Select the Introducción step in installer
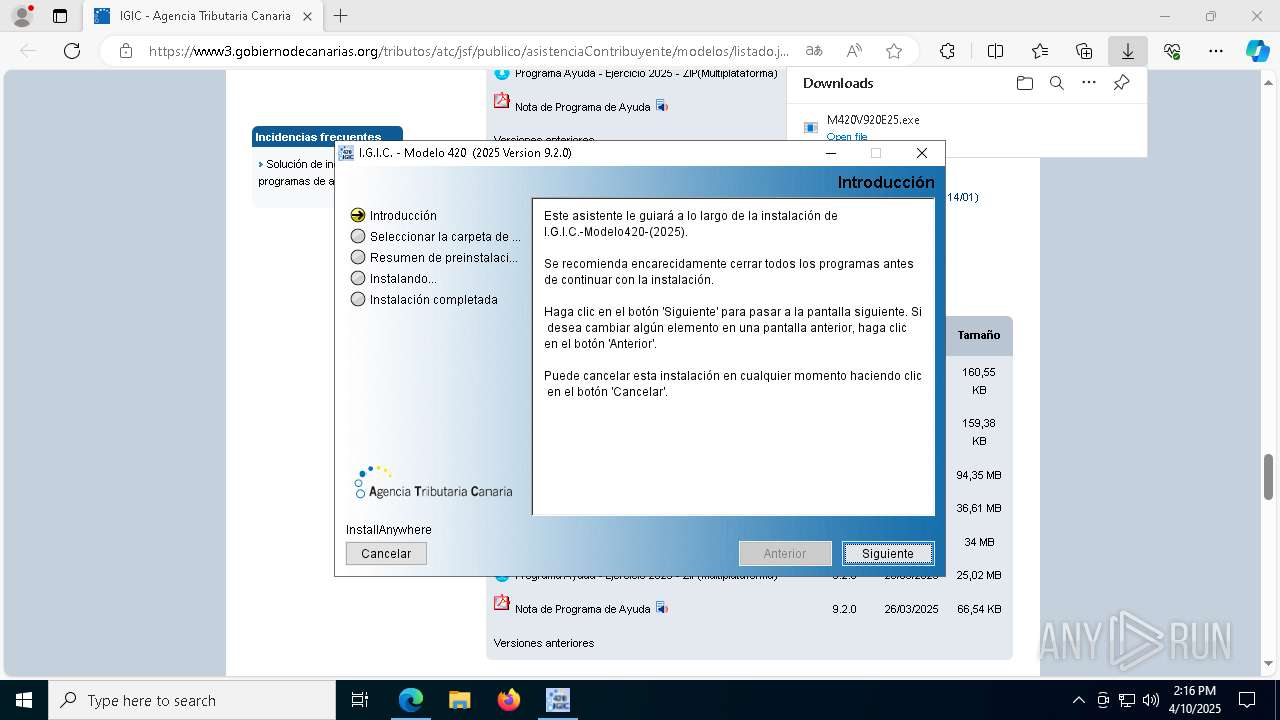Image resolution: width=1280 pixels, height=720 pixels. [394, 215]
